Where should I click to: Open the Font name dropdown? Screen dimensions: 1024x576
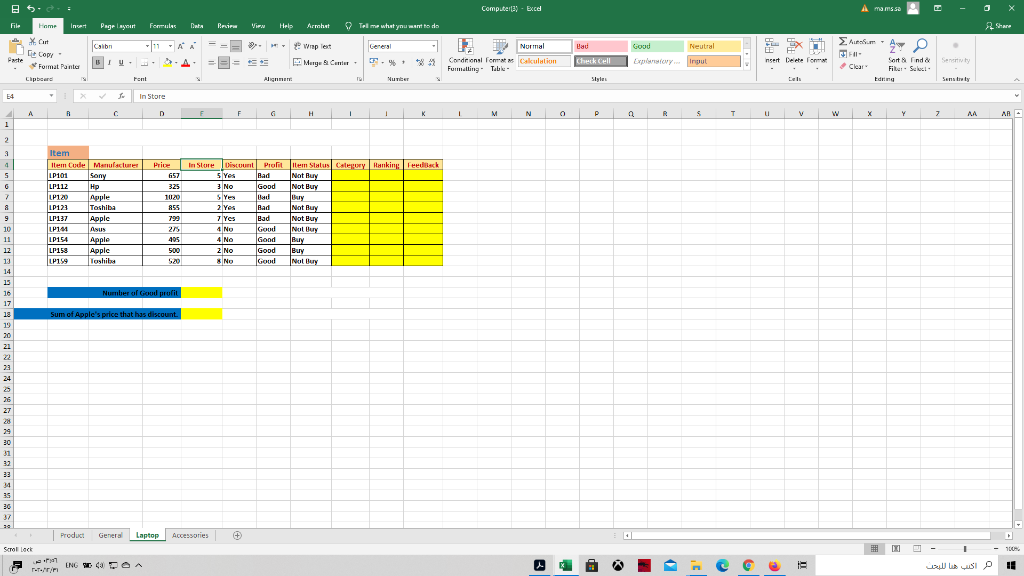point(147,45)
